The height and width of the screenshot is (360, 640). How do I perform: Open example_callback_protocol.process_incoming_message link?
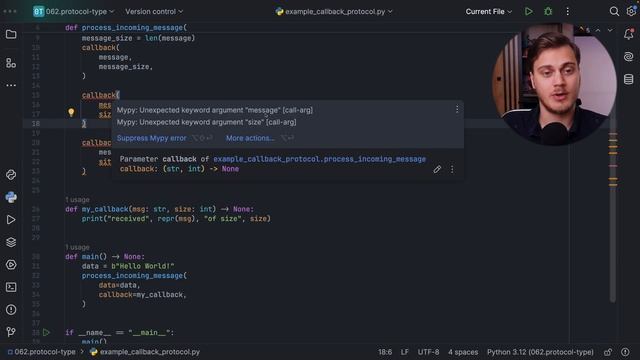click(319, 159)
